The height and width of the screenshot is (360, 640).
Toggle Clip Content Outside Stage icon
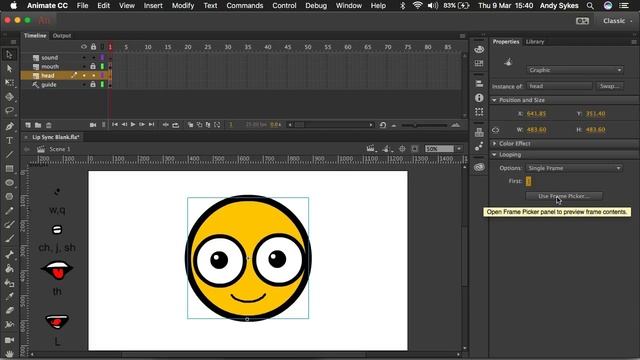click(415, 149)
